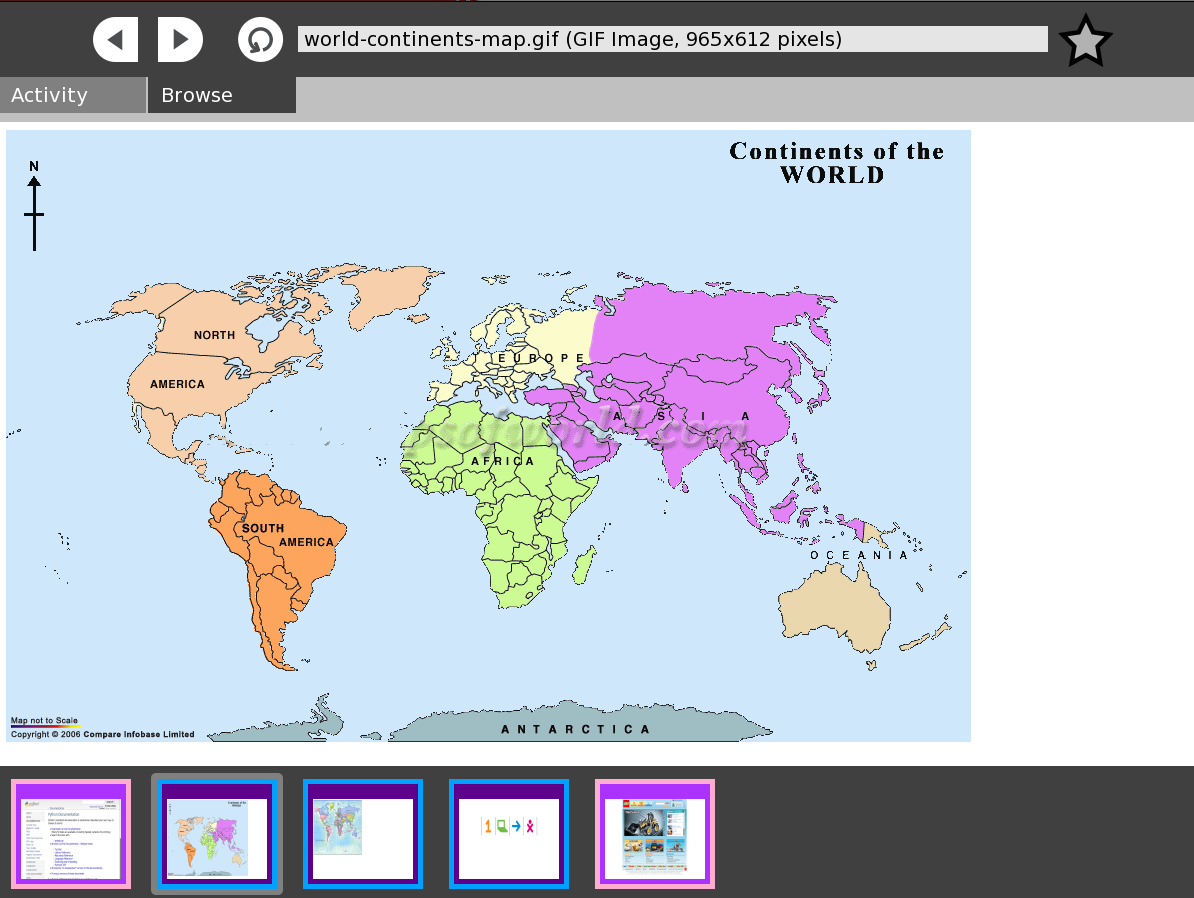Select the Browse toolbar tab
1194x898 pixels.
[x=221, y=95]
